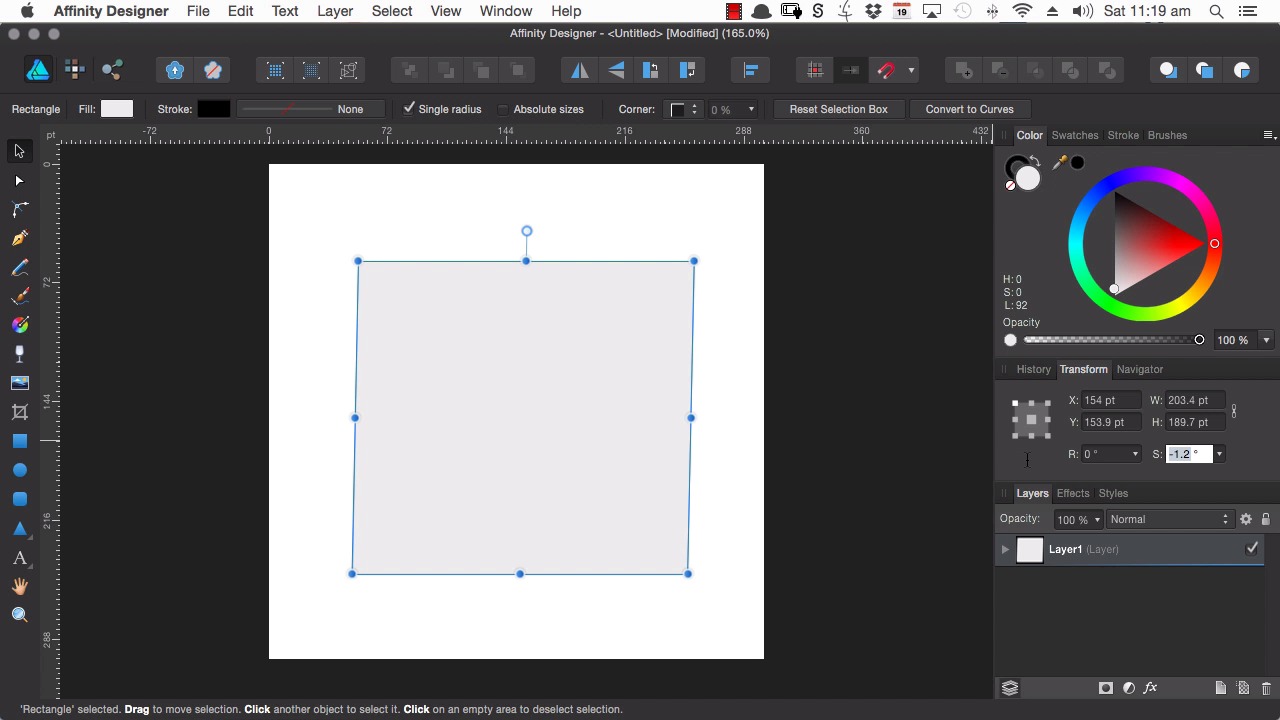Toggle snapping magnet
Viewport: 1280px width, 720px height.
coord(886,70)
